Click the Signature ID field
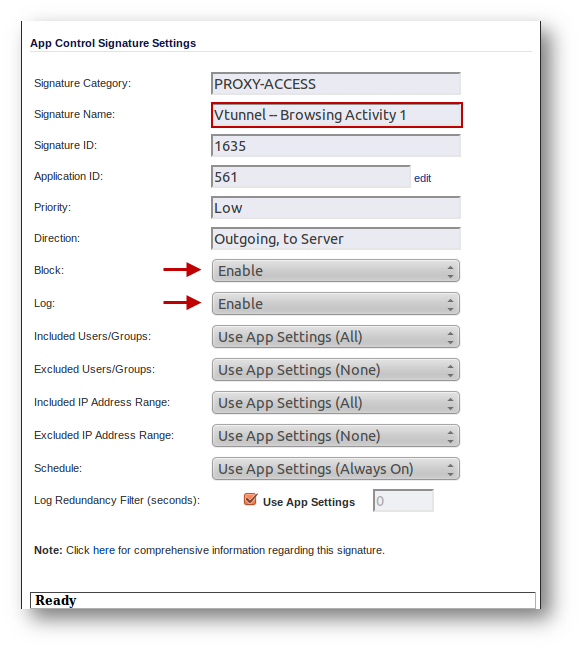583x651 pixels. coord(336,146)
